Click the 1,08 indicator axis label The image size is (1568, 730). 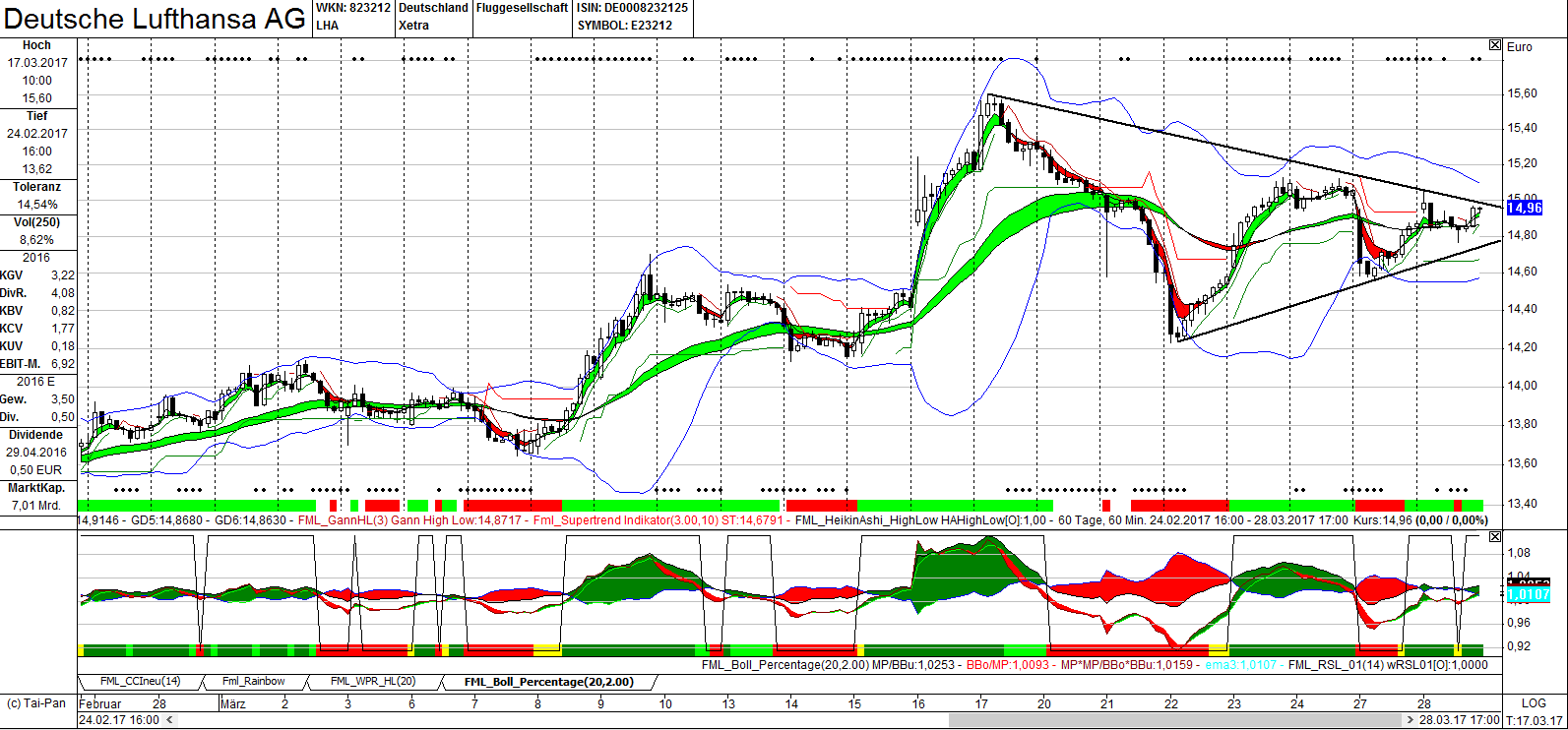pos(1519,553)
